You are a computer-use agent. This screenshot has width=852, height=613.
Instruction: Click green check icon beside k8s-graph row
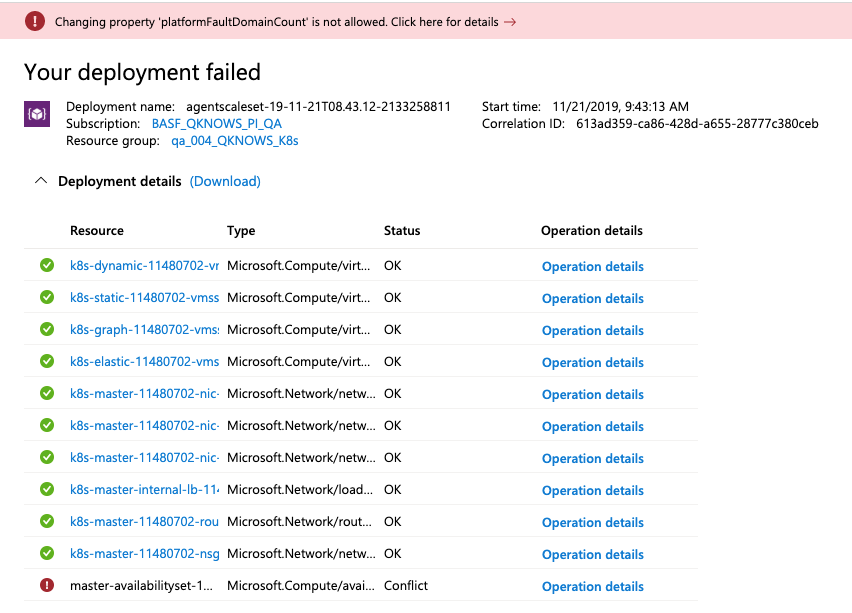[47, 329]
